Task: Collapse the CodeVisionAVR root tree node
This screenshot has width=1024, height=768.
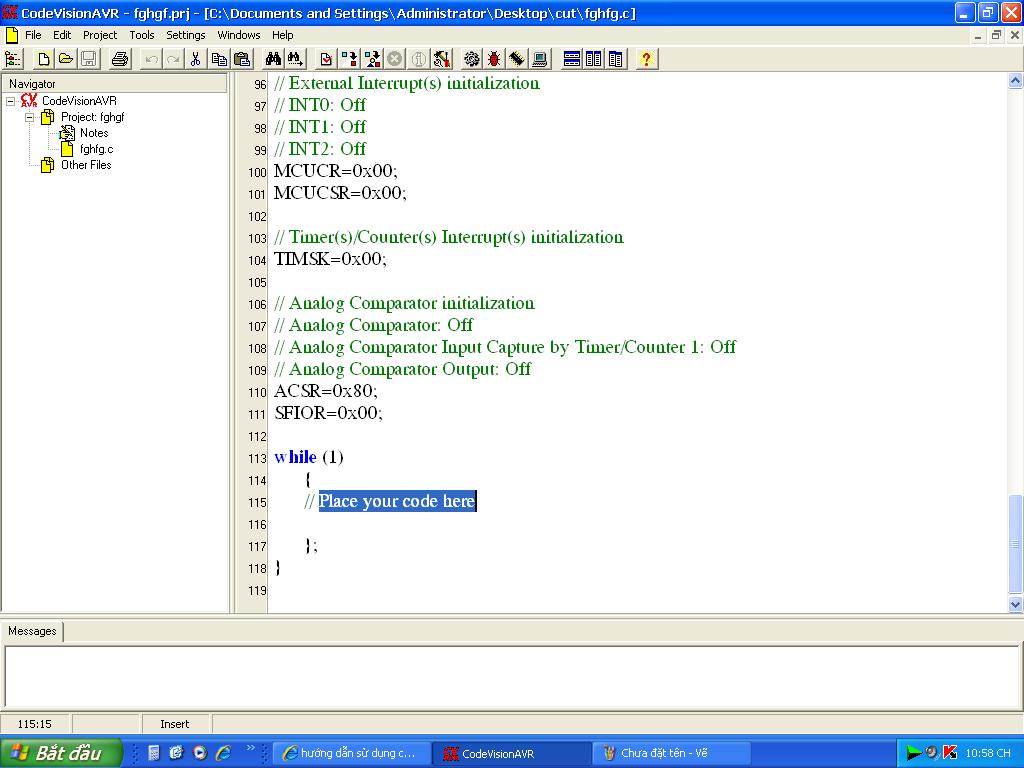Action: click(10, 101)
